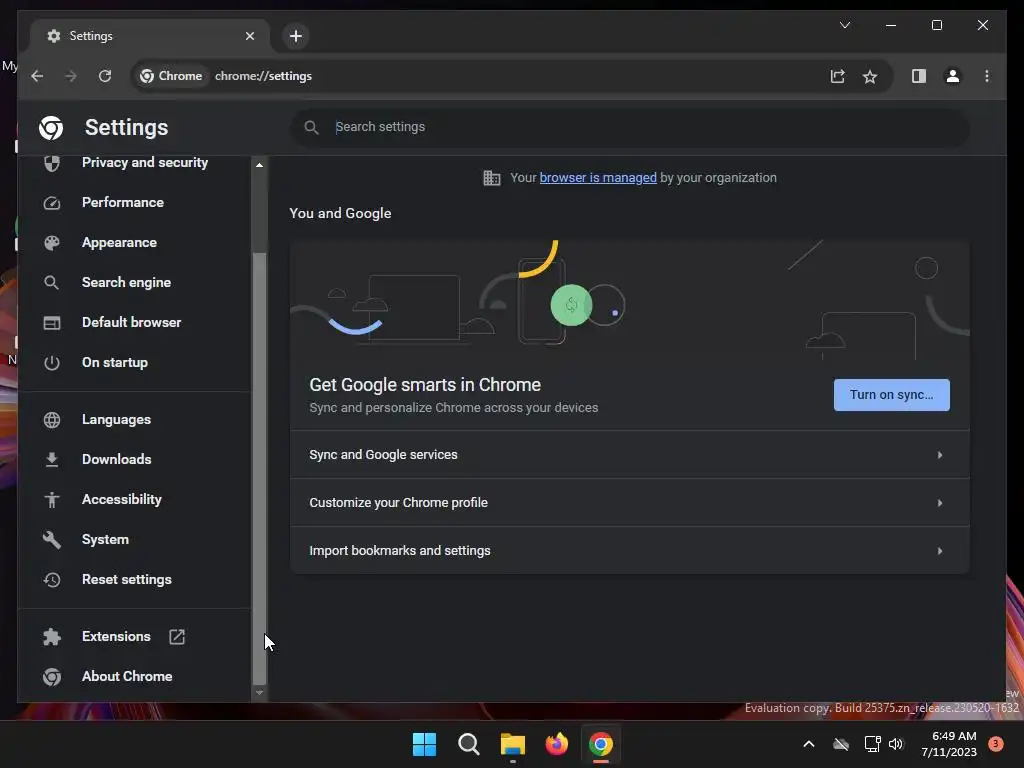
Task: Open the taskbar clock and date
Action: (x=949, y=744)
